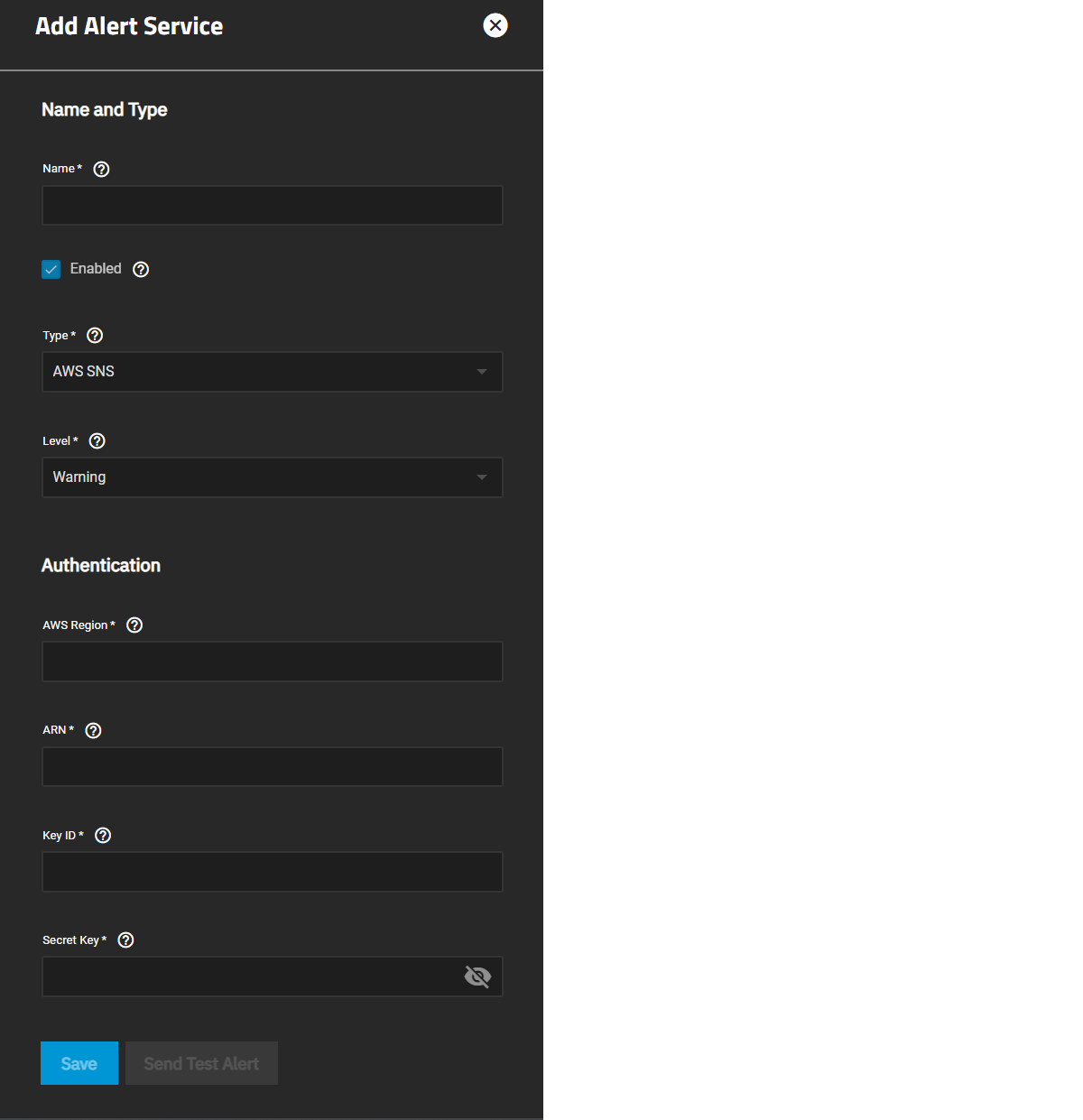This screenshot has height=1120, width=1083.
Task: Click the Key ID text field
Action: coord(272,872)
